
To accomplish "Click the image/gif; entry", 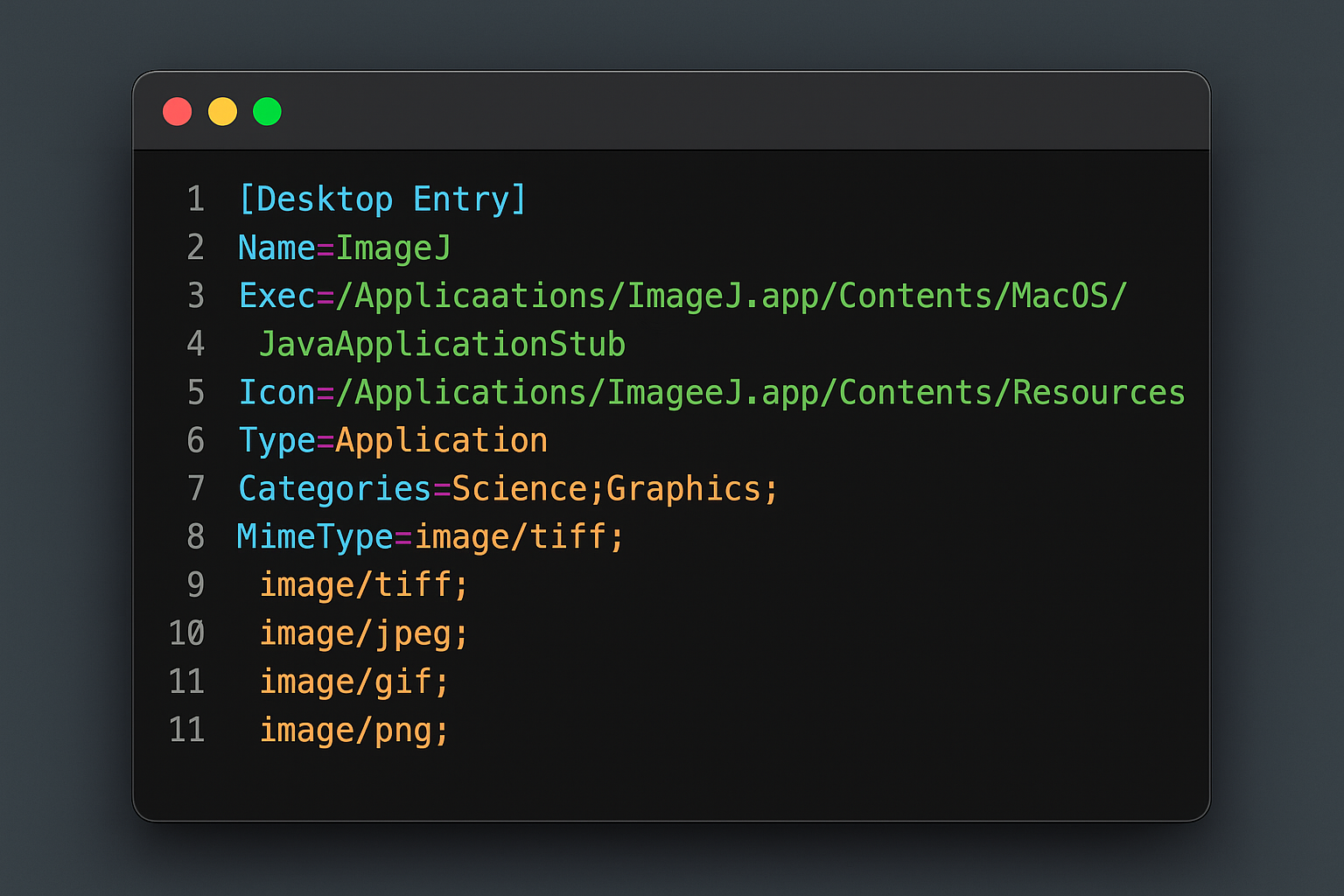I will coord(355,682).
